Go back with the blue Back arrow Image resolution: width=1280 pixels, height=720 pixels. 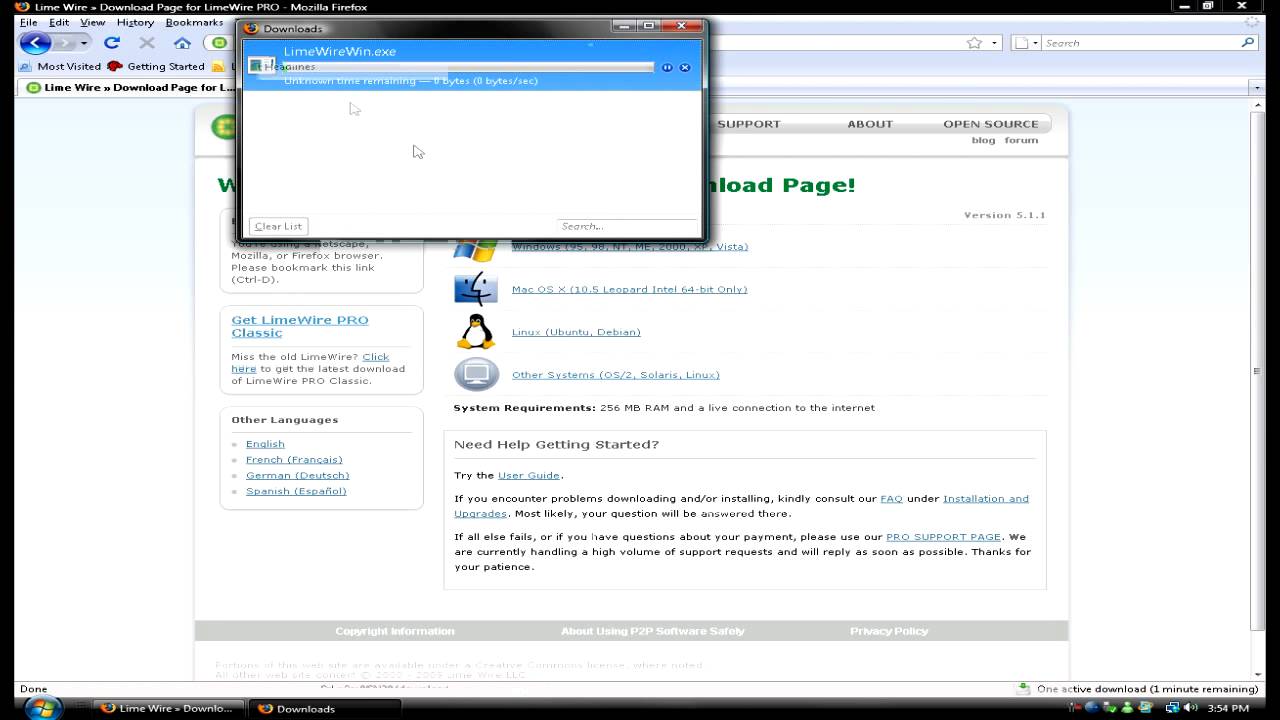pos(35,43)
